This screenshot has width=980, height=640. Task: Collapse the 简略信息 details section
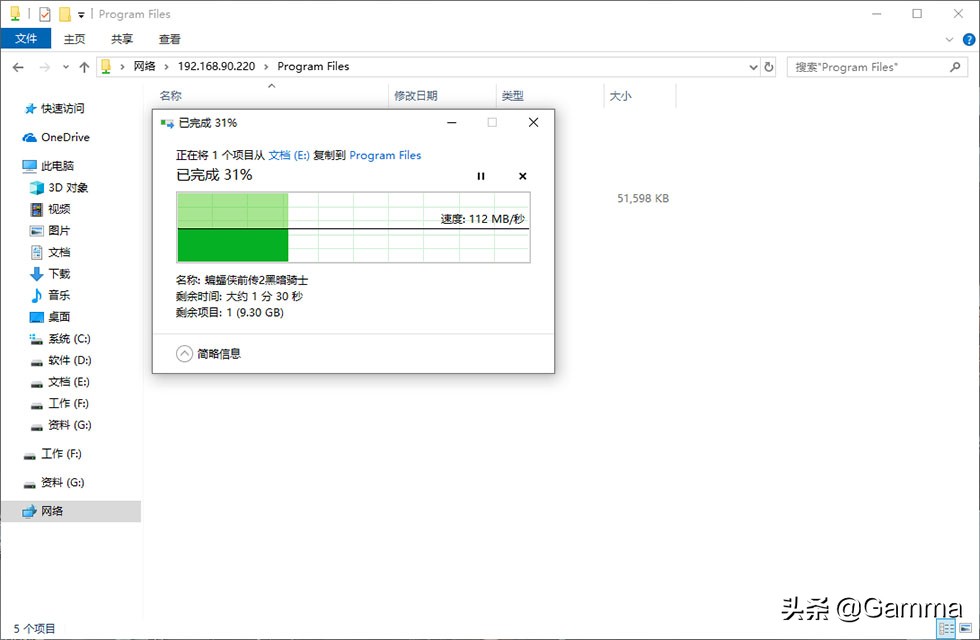[x=183, y=352]
